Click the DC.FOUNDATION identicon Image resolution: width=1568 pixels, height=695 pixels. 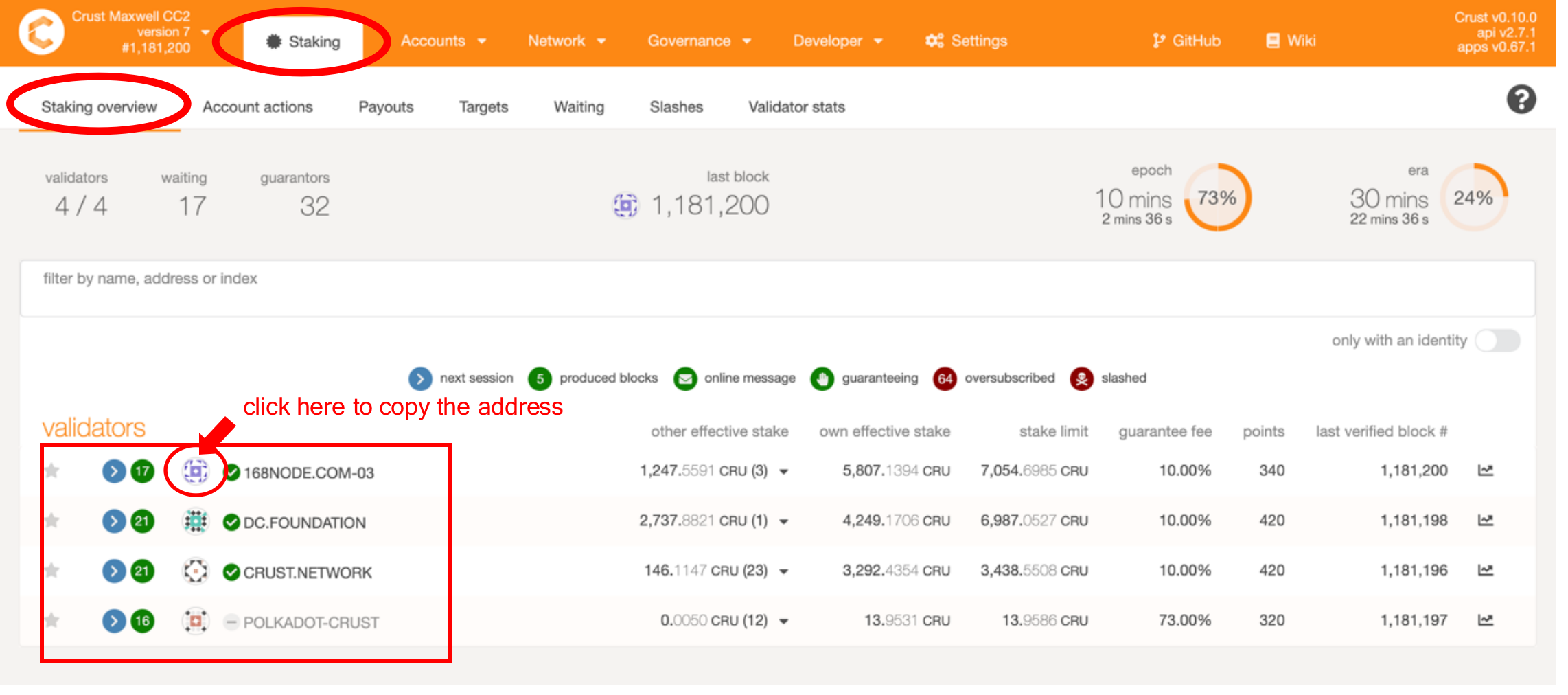196,521
